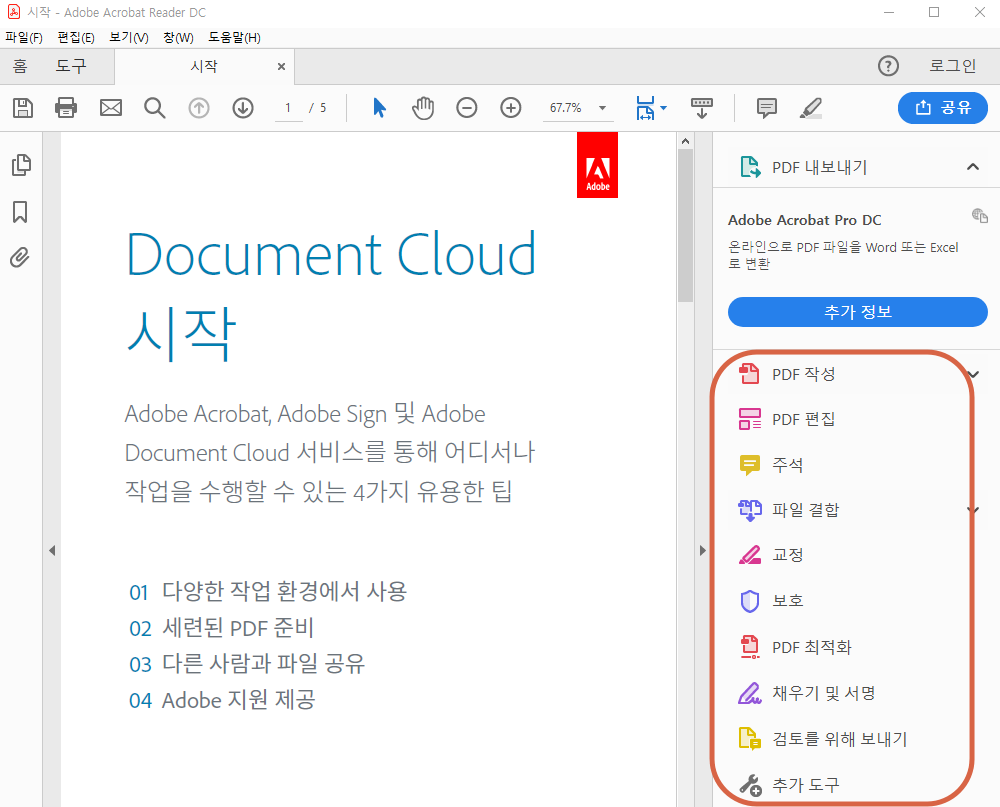Open the 도움말(H) menu
Viewport: 1000px width, 807px height.
click(235, 38)
